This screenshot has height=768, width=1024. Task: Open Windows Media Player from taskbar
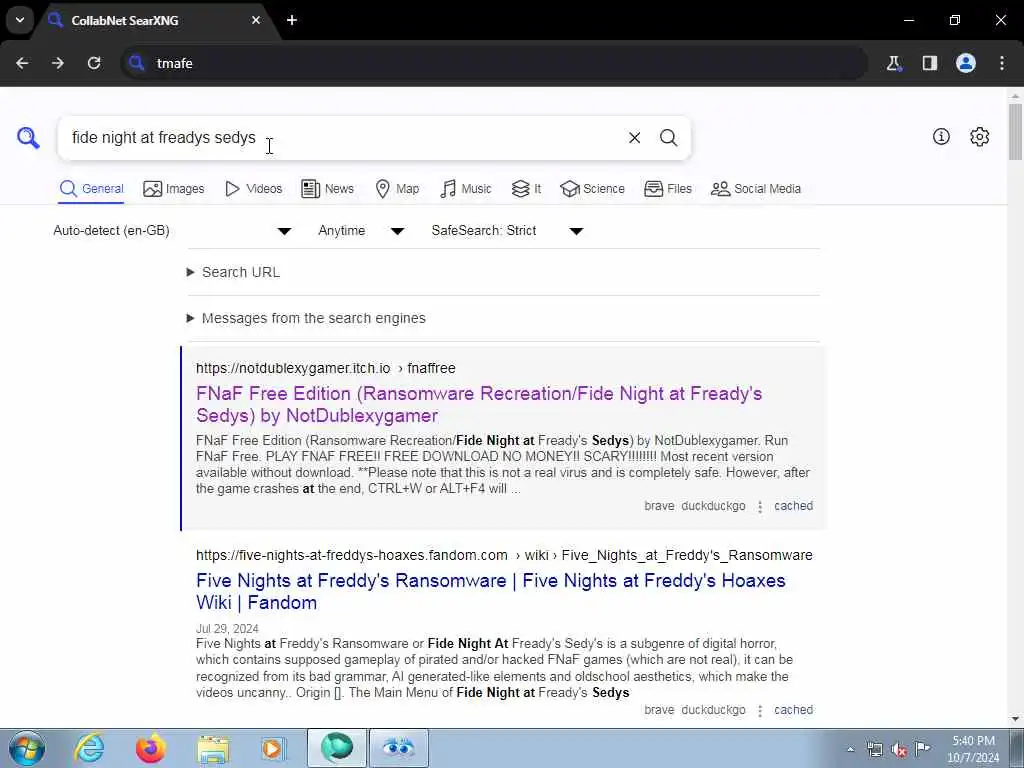pyautogui.click(x=274, y=748)
